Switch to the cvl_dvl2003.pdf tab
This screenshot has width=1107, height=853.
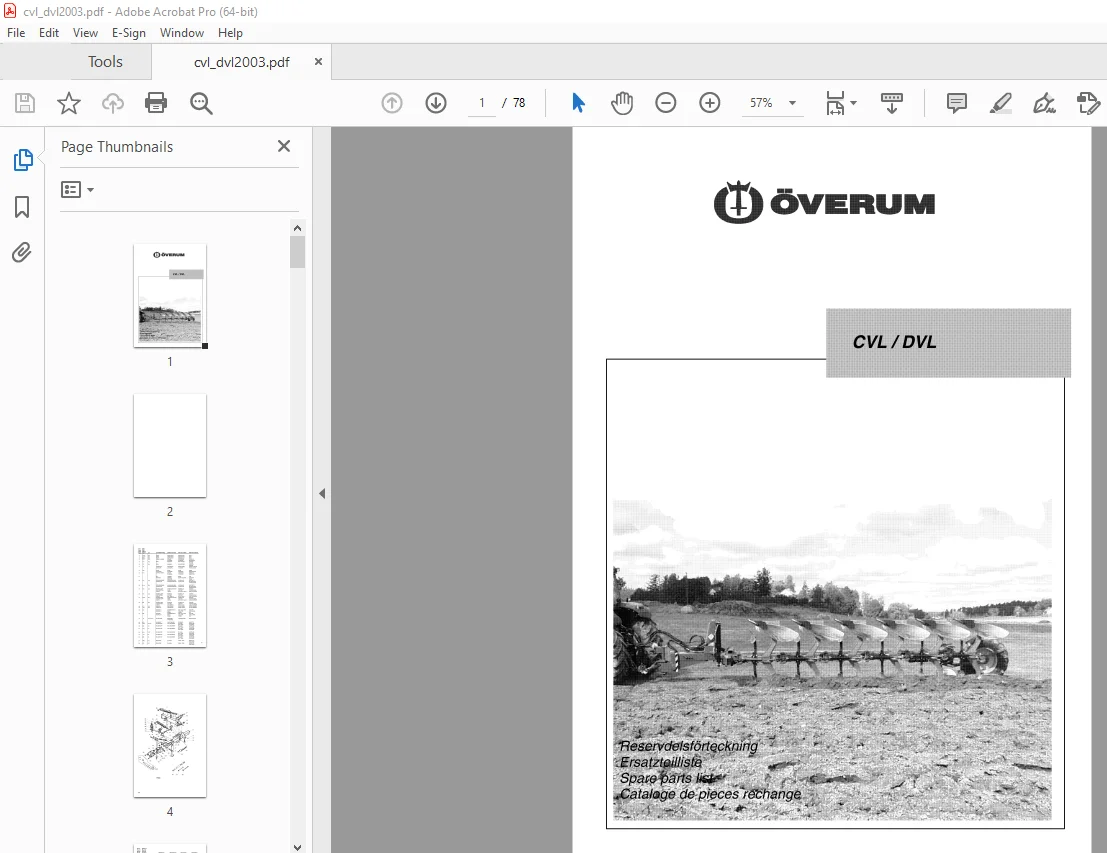pos(241,62)
